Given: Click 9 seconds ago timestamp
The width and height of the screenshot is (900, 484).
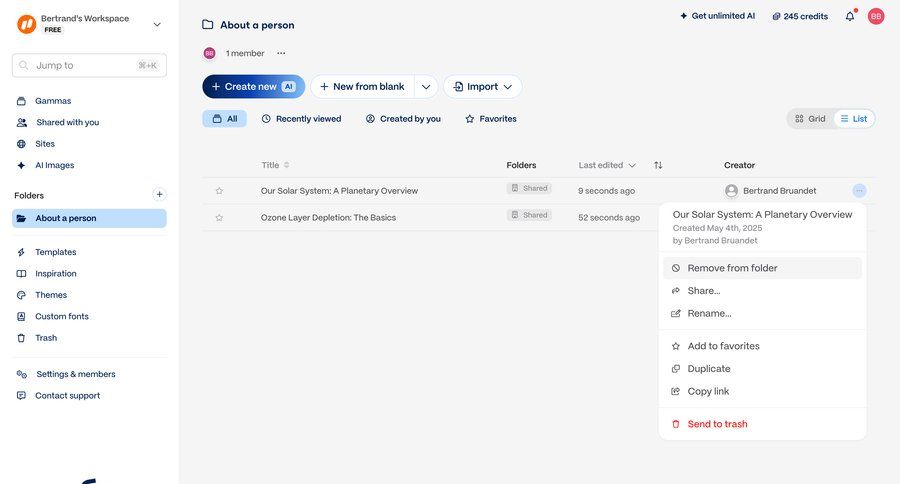Looking at the screenshot, I should coord(606,191).
